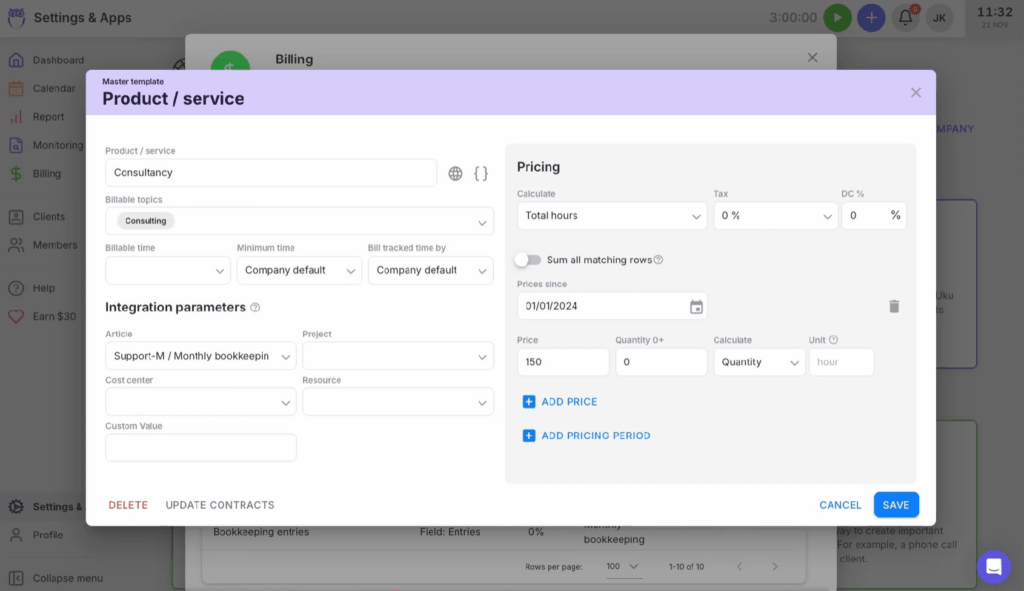
Task: Click the globe translation icon beside Consultancy
Action: click(x=457, y=172)
